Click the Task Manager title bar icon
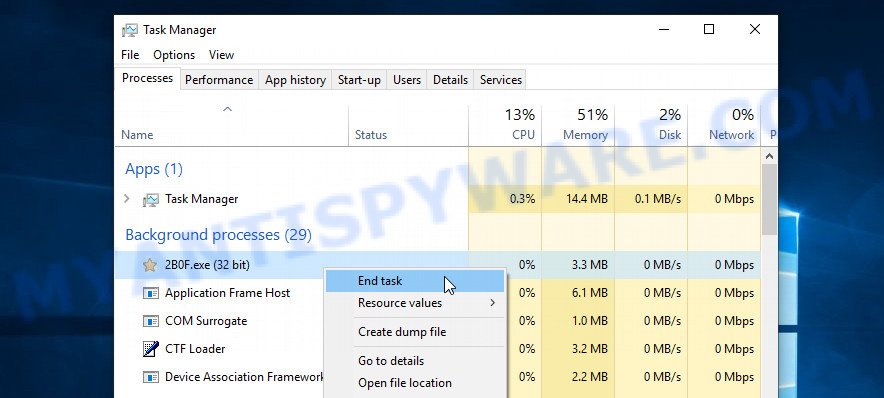 click(x=130, y=30)
